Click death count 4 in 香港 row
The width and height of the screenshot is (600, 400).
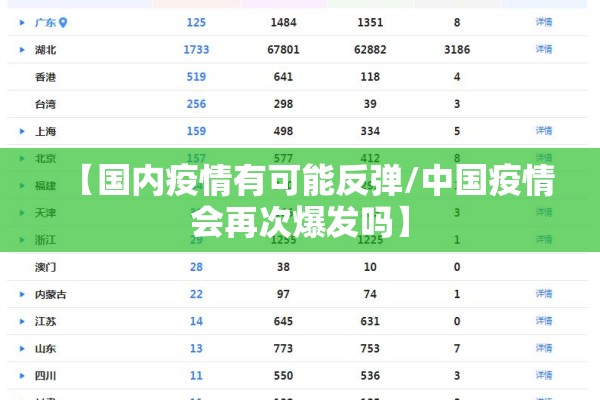(457, 77)
